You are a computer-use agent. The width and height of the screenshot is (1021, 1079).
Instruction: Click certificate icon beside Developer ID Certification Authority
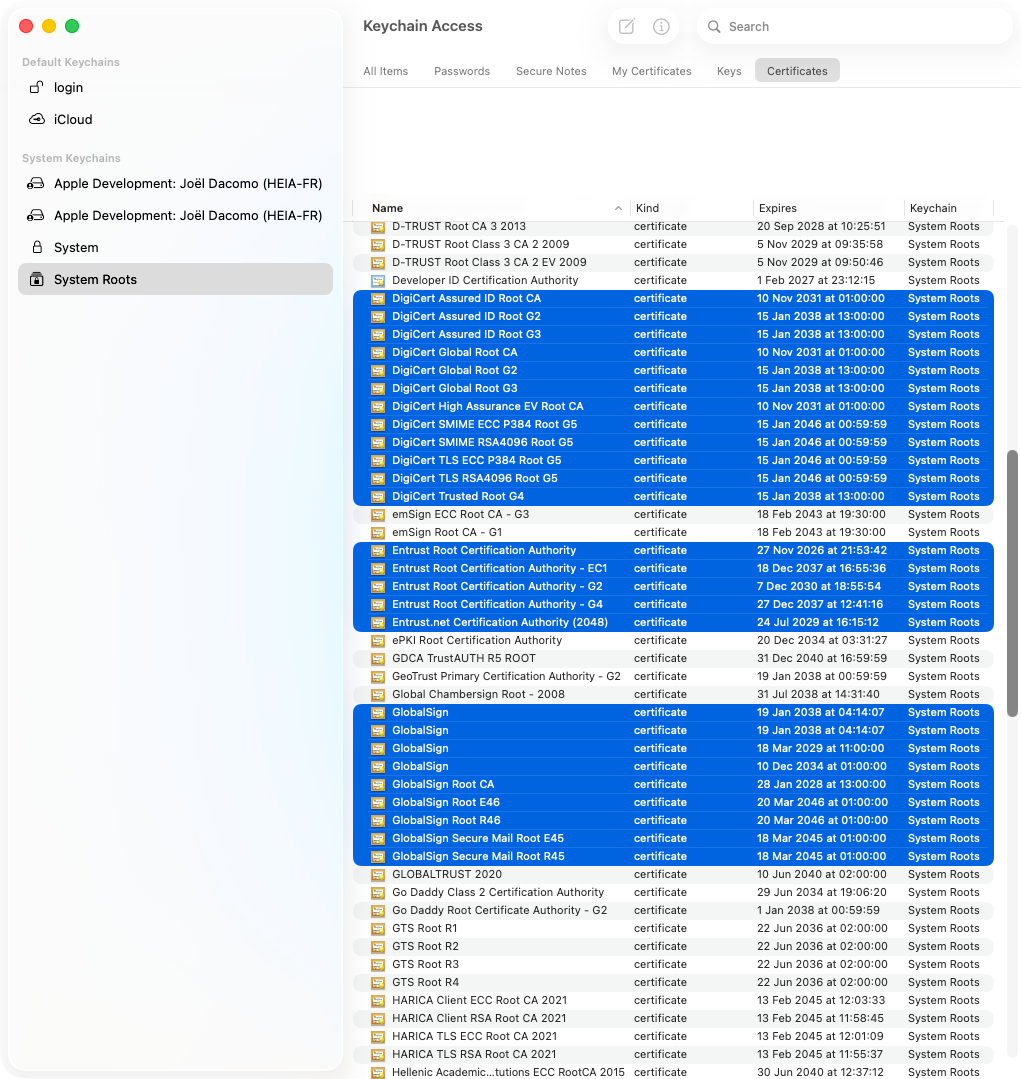coord(378,281)
